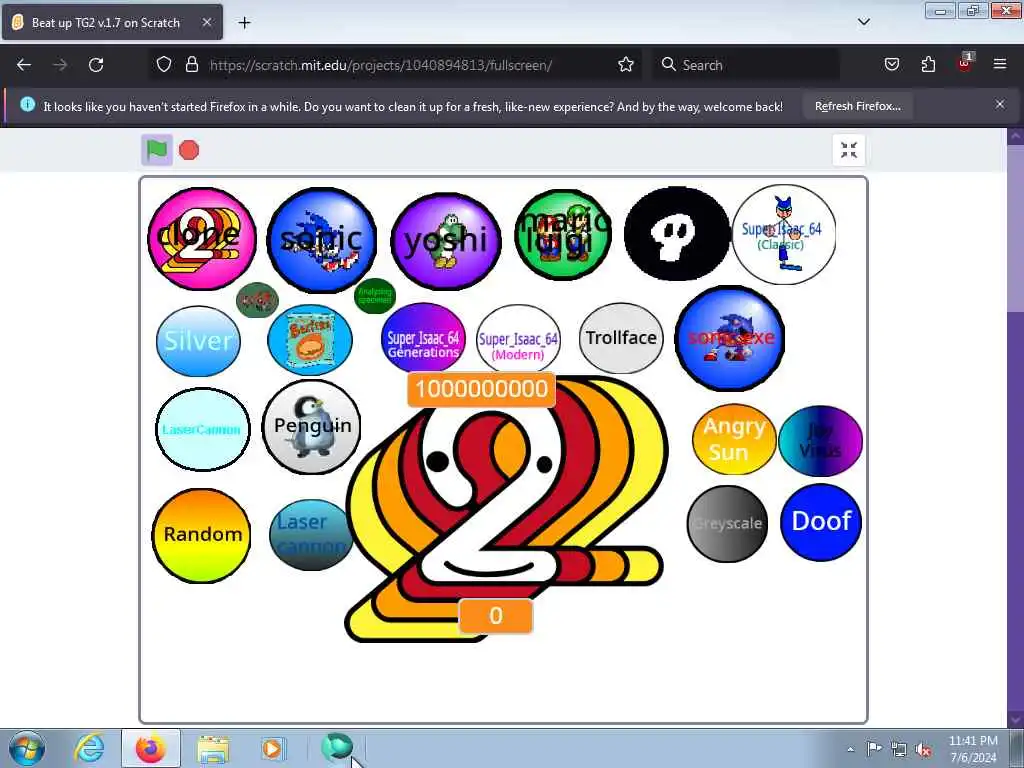Select the light blue 'Silver' circle

coord(198,341)
